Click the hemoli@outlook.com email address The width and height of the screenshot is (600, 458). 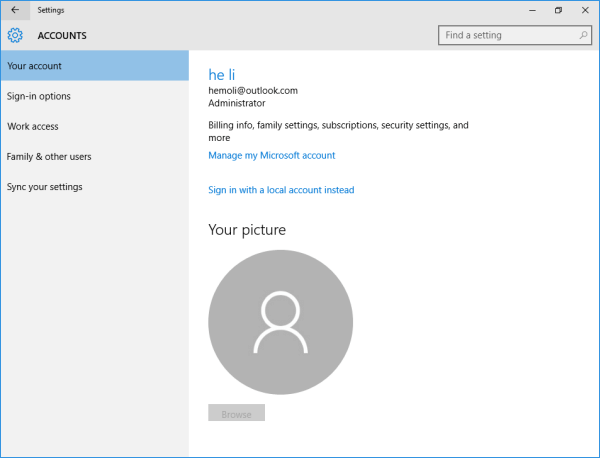[x=253, y=90]
